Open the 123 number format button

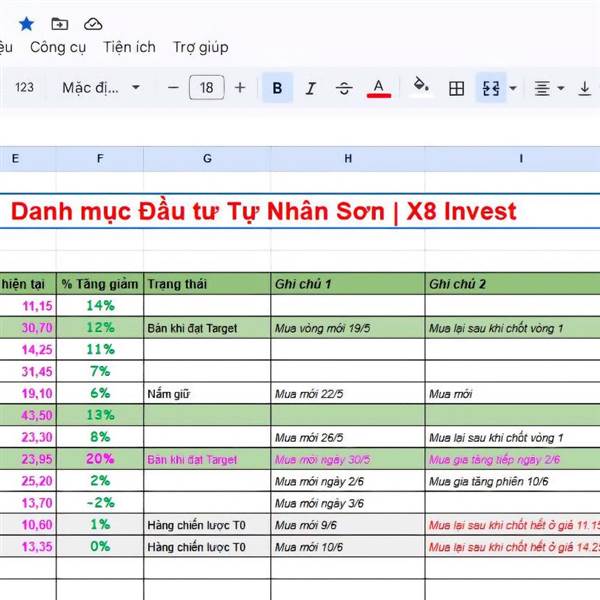pyautogui.click(x=24, y=88)
